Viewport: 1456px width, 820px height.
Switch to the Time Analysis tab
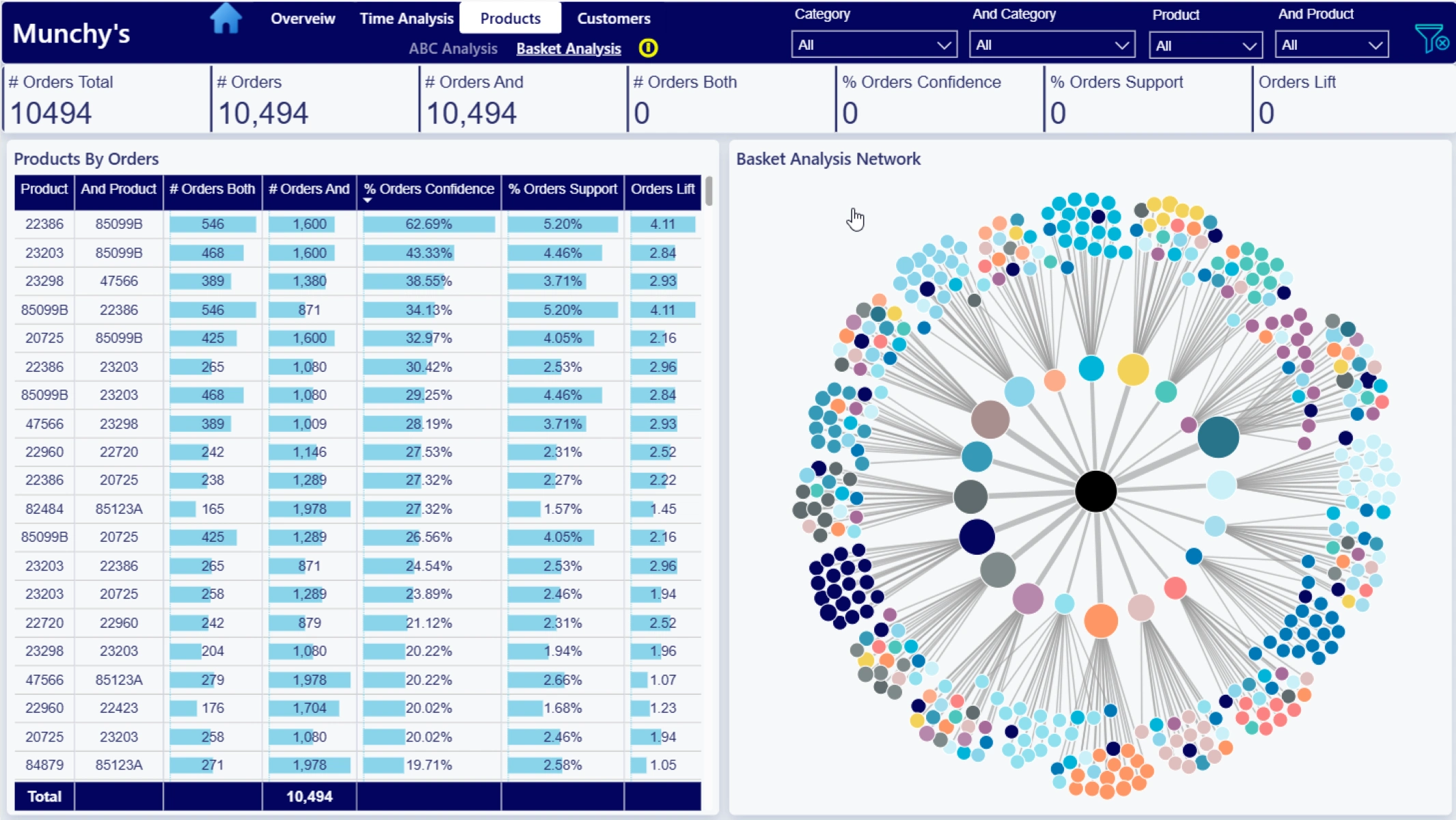coord(406,18)
